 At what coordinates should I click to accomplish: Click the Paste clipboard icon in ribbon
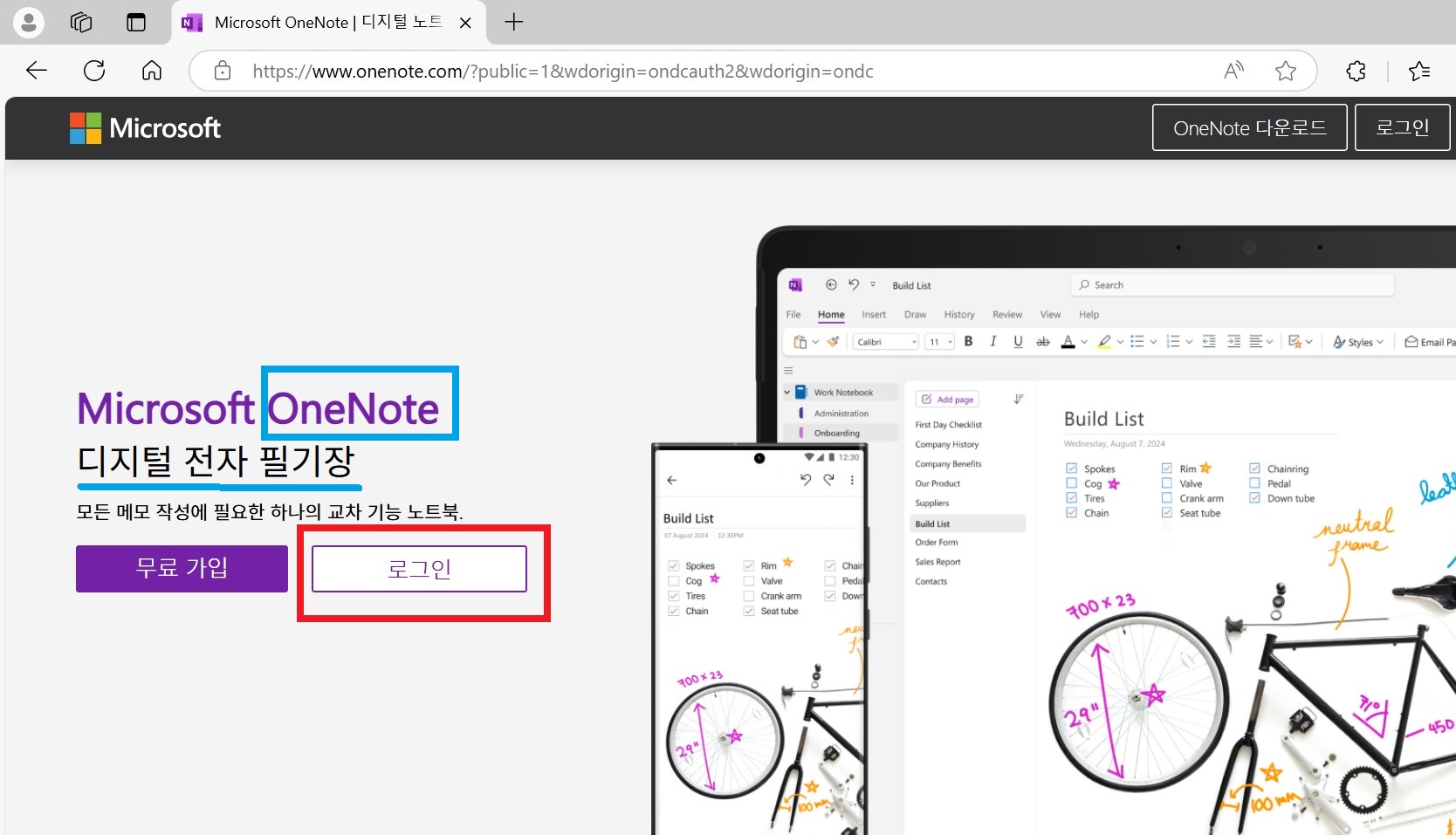(800, 342)
